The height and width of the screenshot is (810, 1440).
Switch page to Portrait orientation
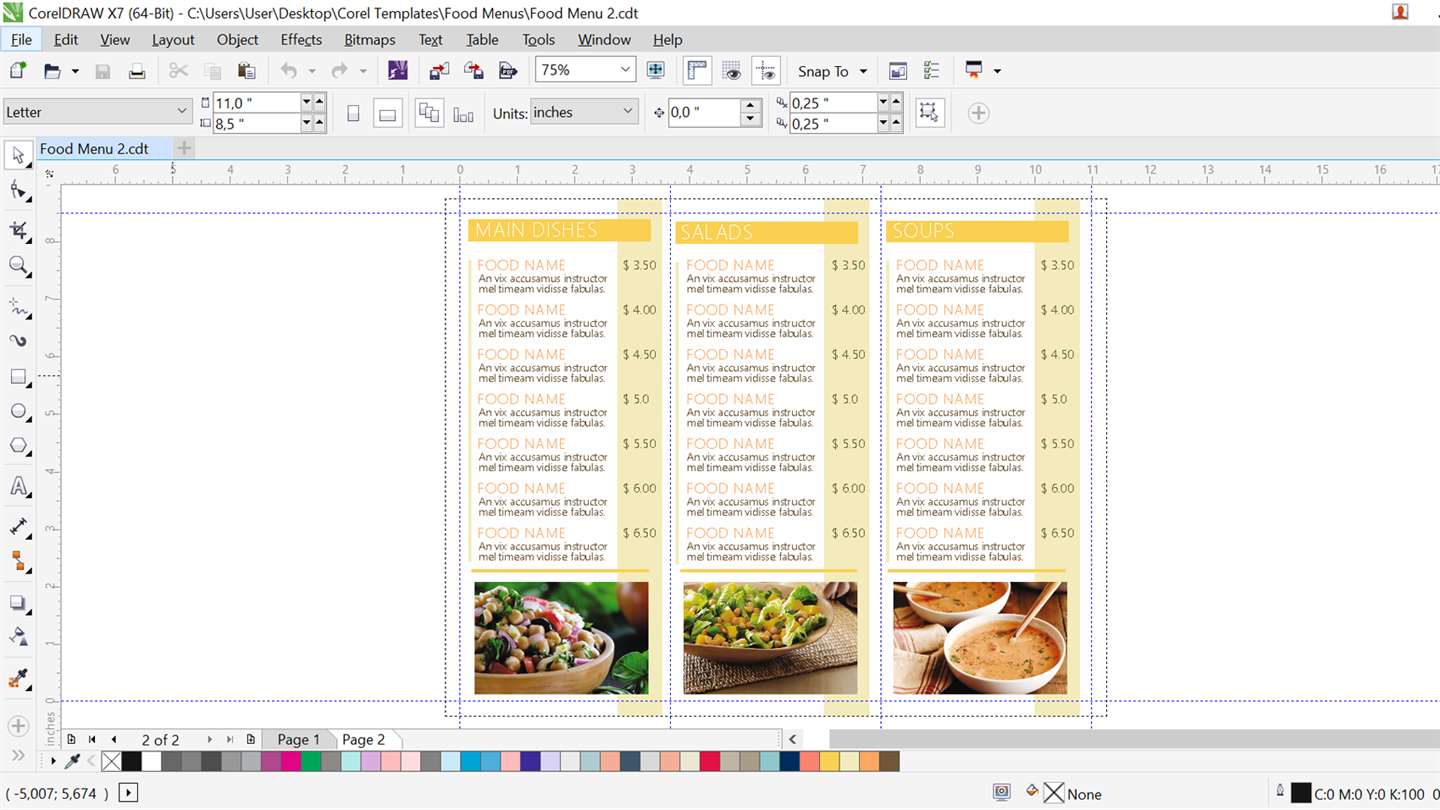(x=353, y=113)
